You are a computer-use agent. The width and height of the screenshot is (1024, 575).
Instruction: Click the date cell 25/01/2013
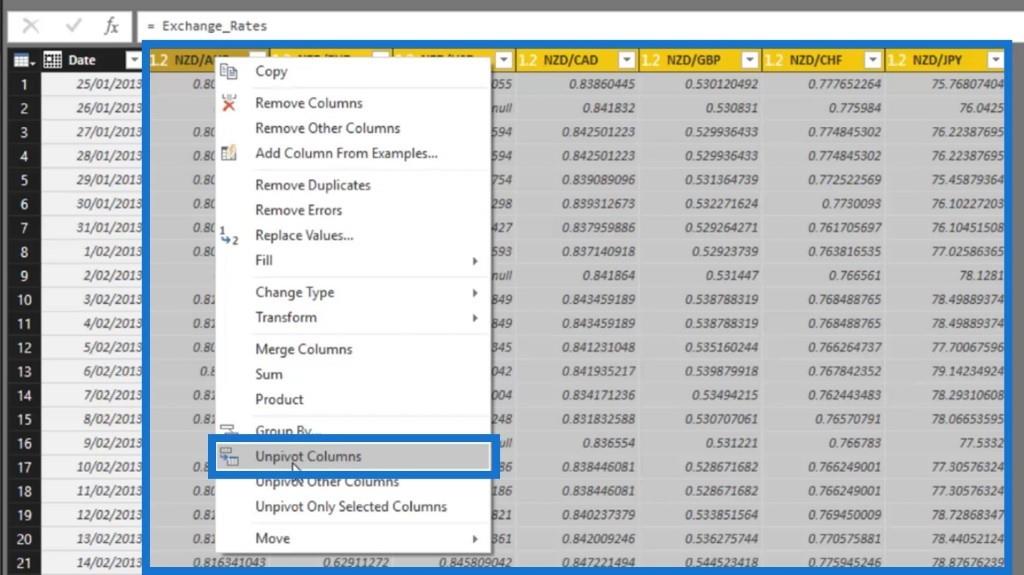point(91,84)
